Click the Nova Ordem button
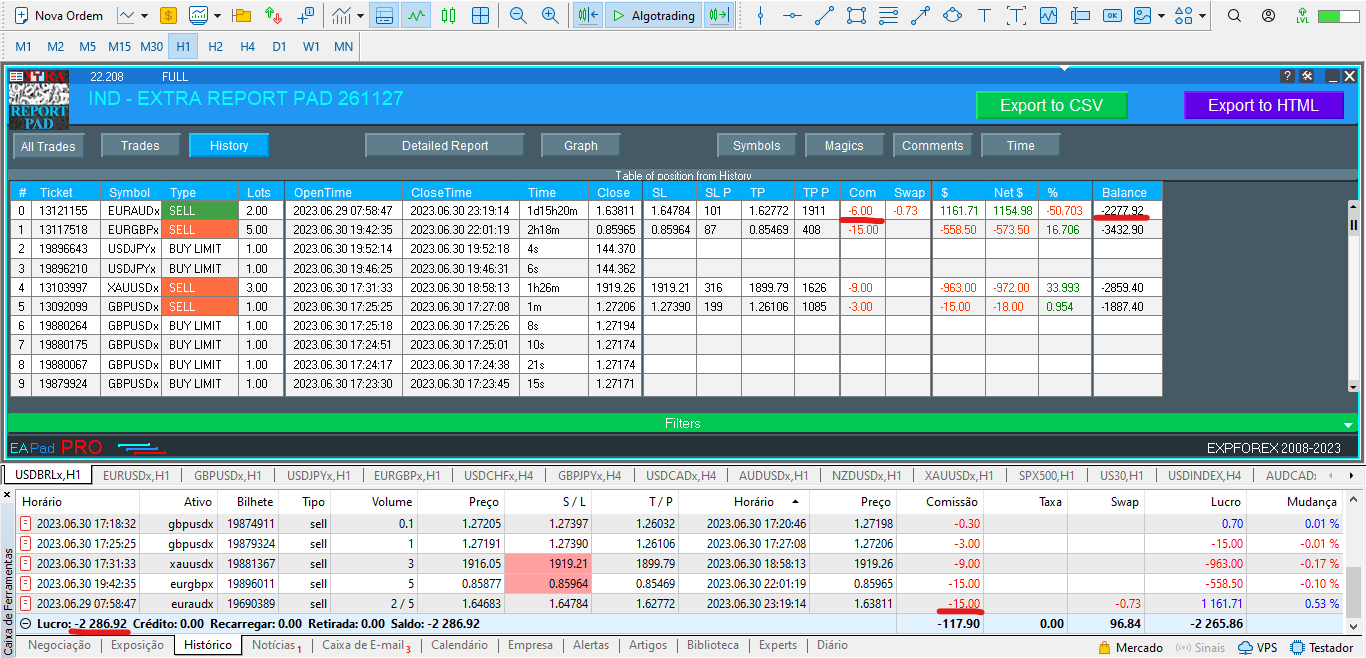The height and width of the screenshot is (658, 1366). click(58, 16)
